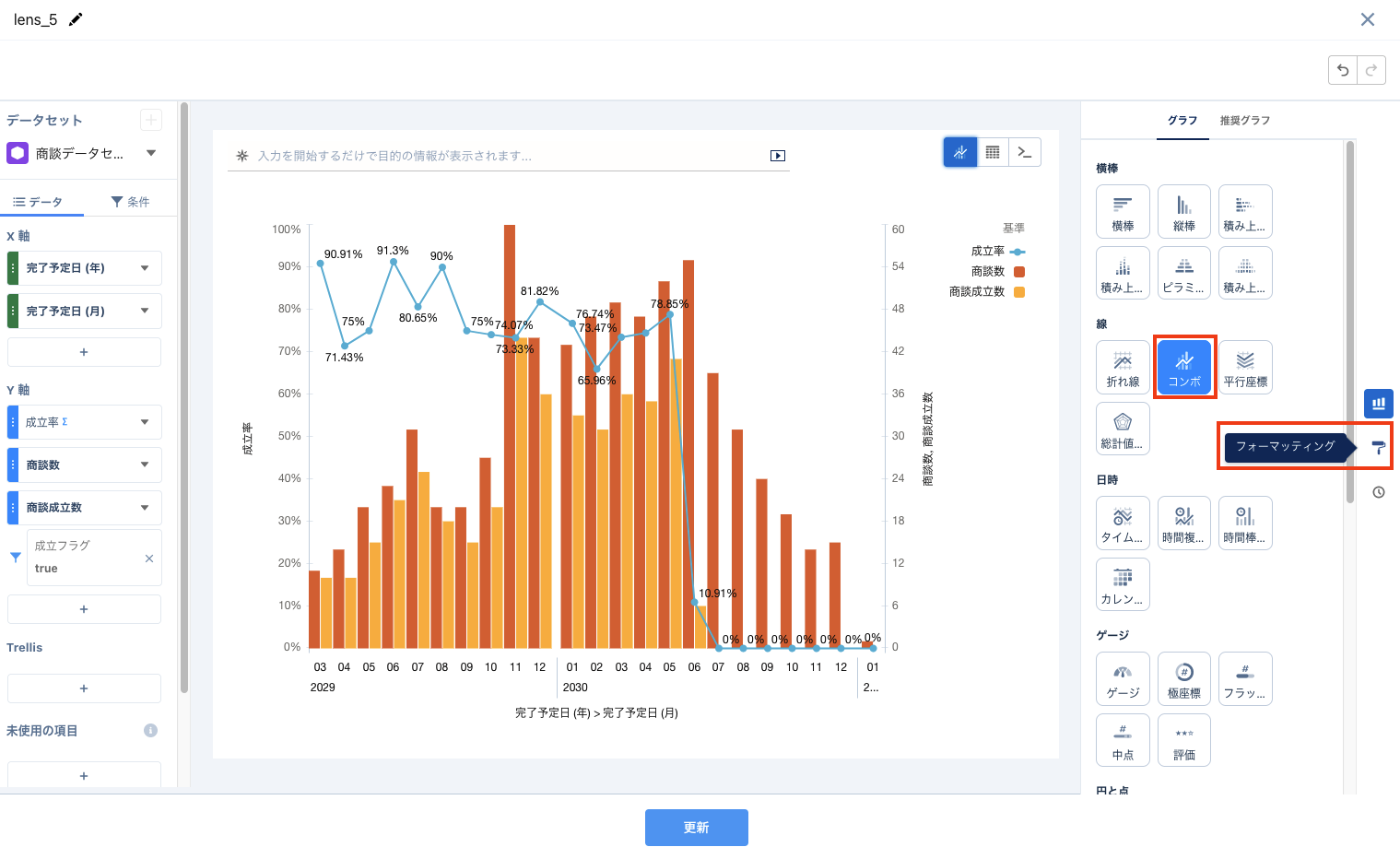Click the 商談成立数 legend orange swatch
The width and height of the screenshot is (1400, 847).
[1019, 292]
